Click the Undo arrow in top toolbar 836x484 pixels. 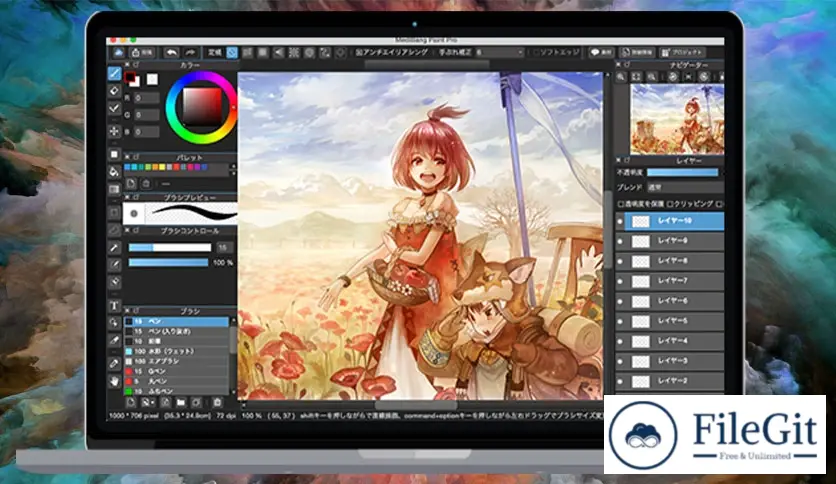171,52
